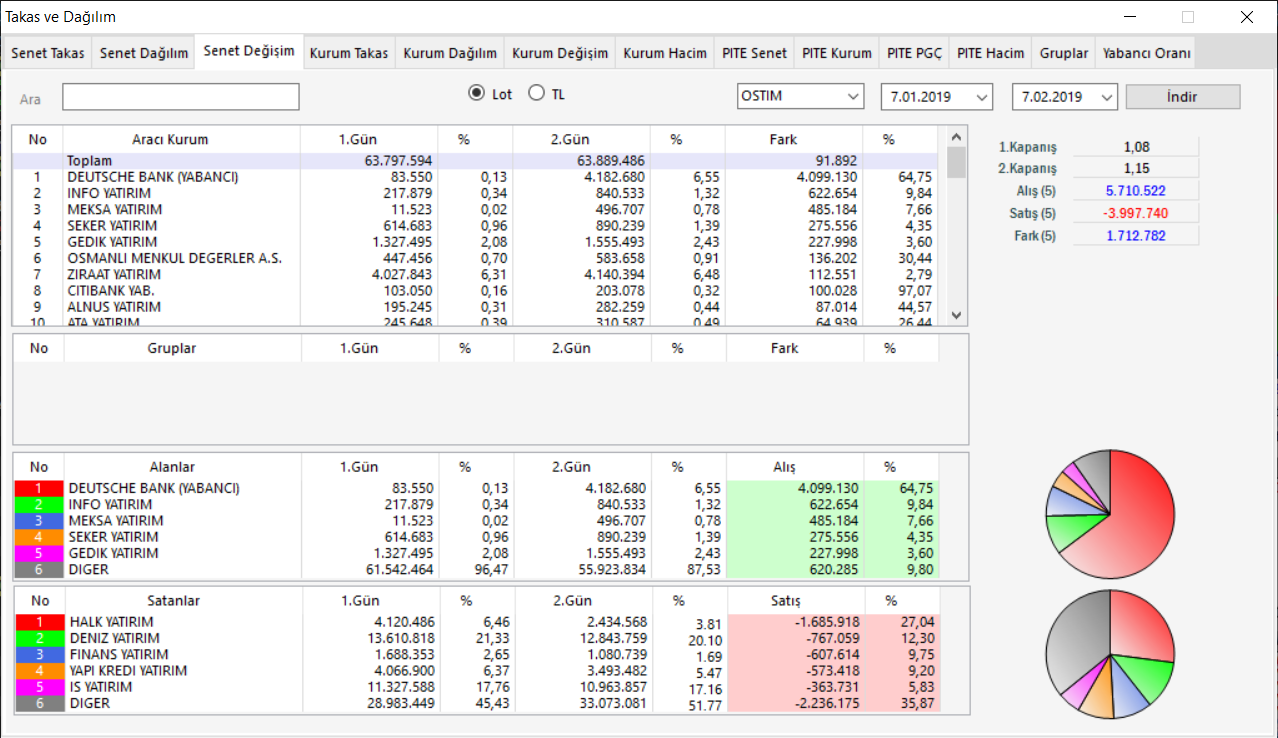The width and height of the screenshot is (1278, 738).
Task: Open the Kurum Hacim tab
Action: [x=665, y=53]
